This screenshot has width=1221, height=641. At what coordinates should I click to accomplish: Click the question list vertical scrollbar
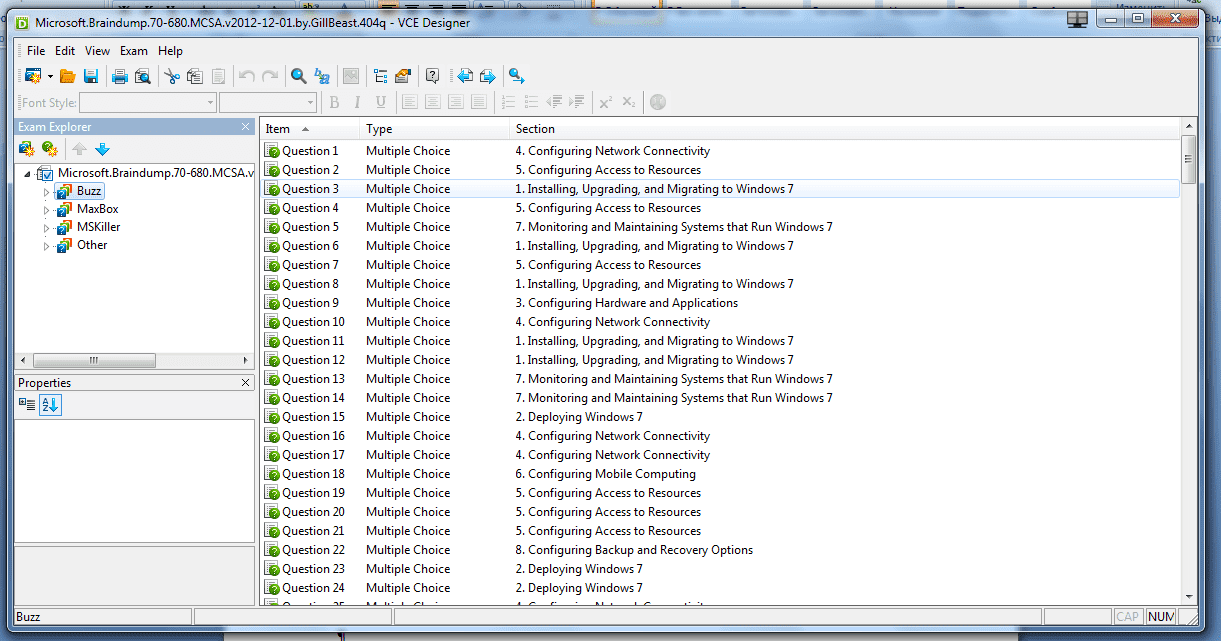click(x=1188, y=360)
